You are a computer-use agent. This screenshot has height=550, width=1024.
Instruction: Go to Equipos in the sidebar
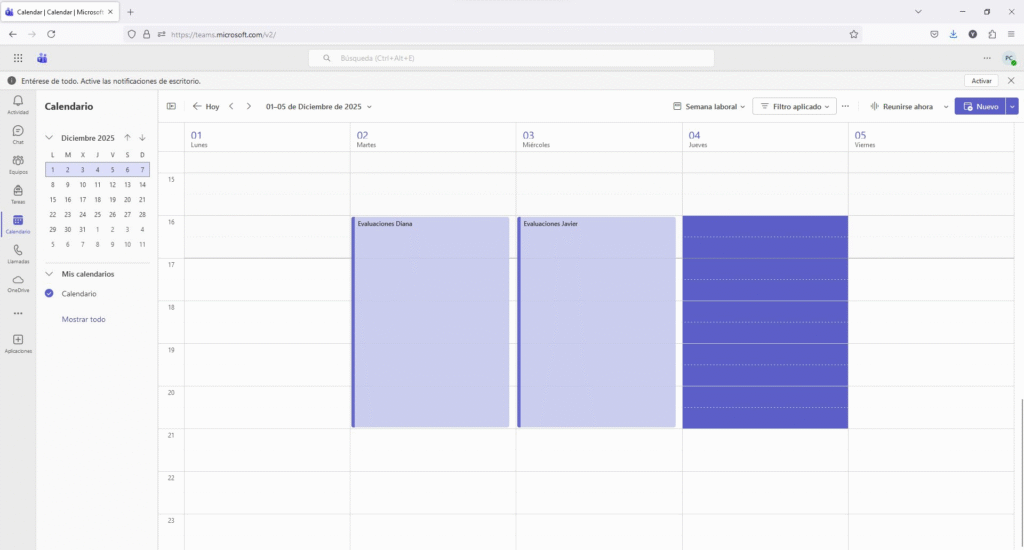click(x=18, y=164)
